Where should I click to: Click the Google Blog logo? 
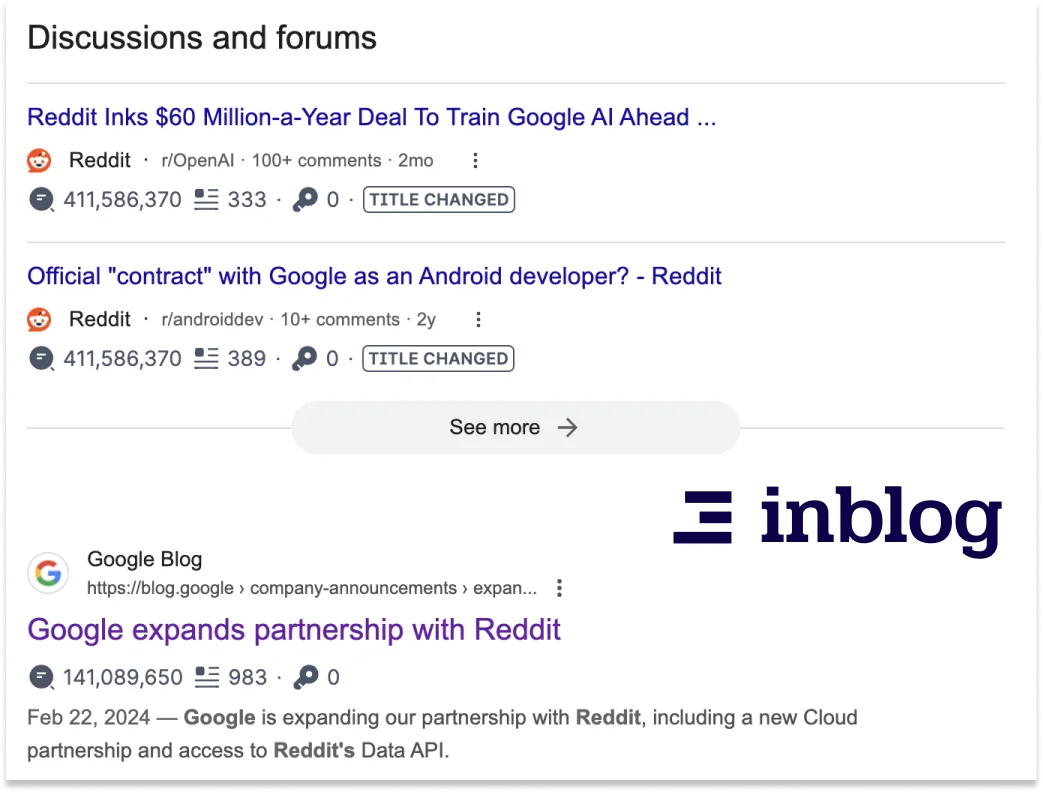coord(47,573)
